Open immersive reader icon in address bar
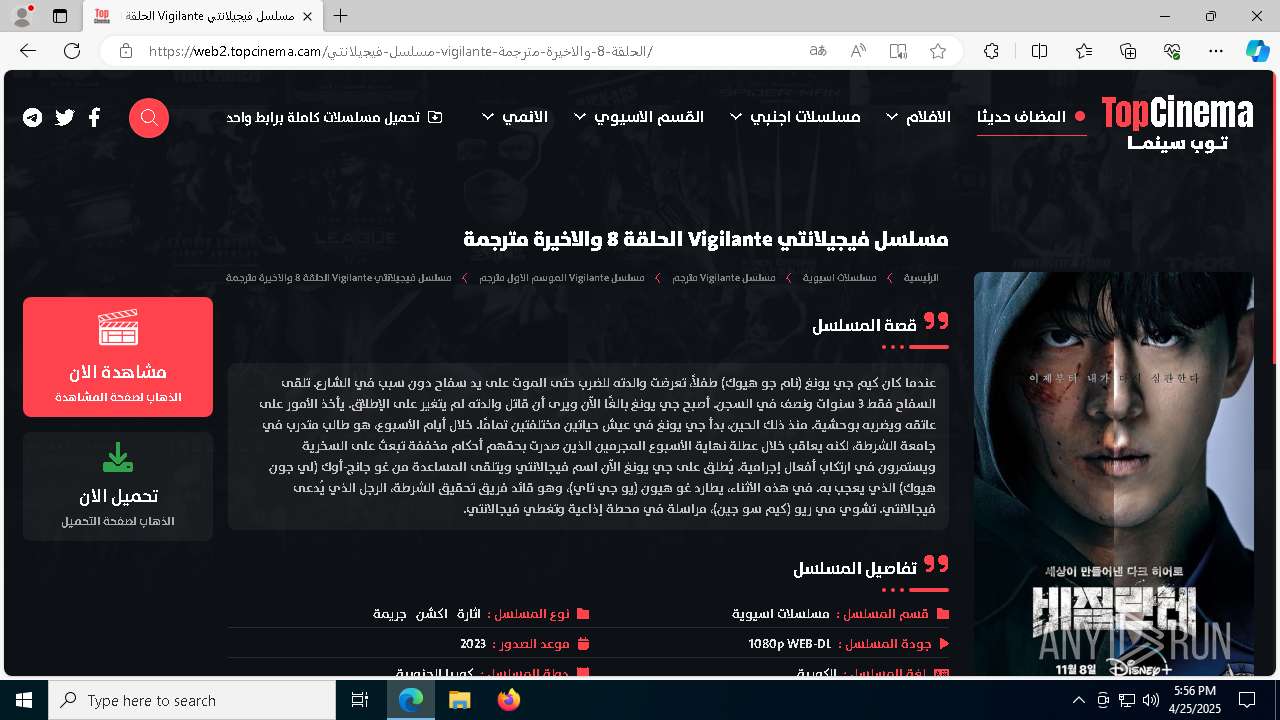1280x720 pixels. (x=898, y=51)
